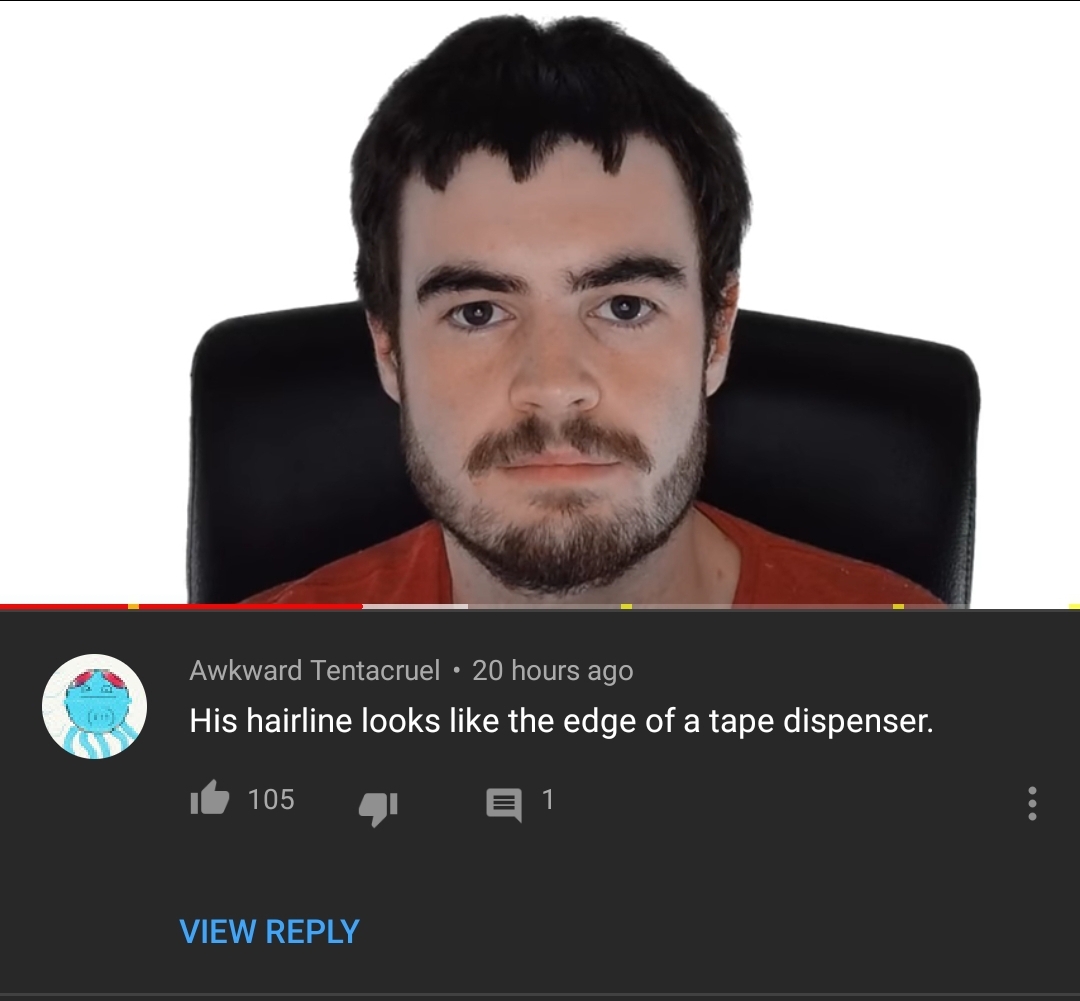Seek into the light gray buffered section
Screen dimensions: 1080x1001
tap(415, 606)
